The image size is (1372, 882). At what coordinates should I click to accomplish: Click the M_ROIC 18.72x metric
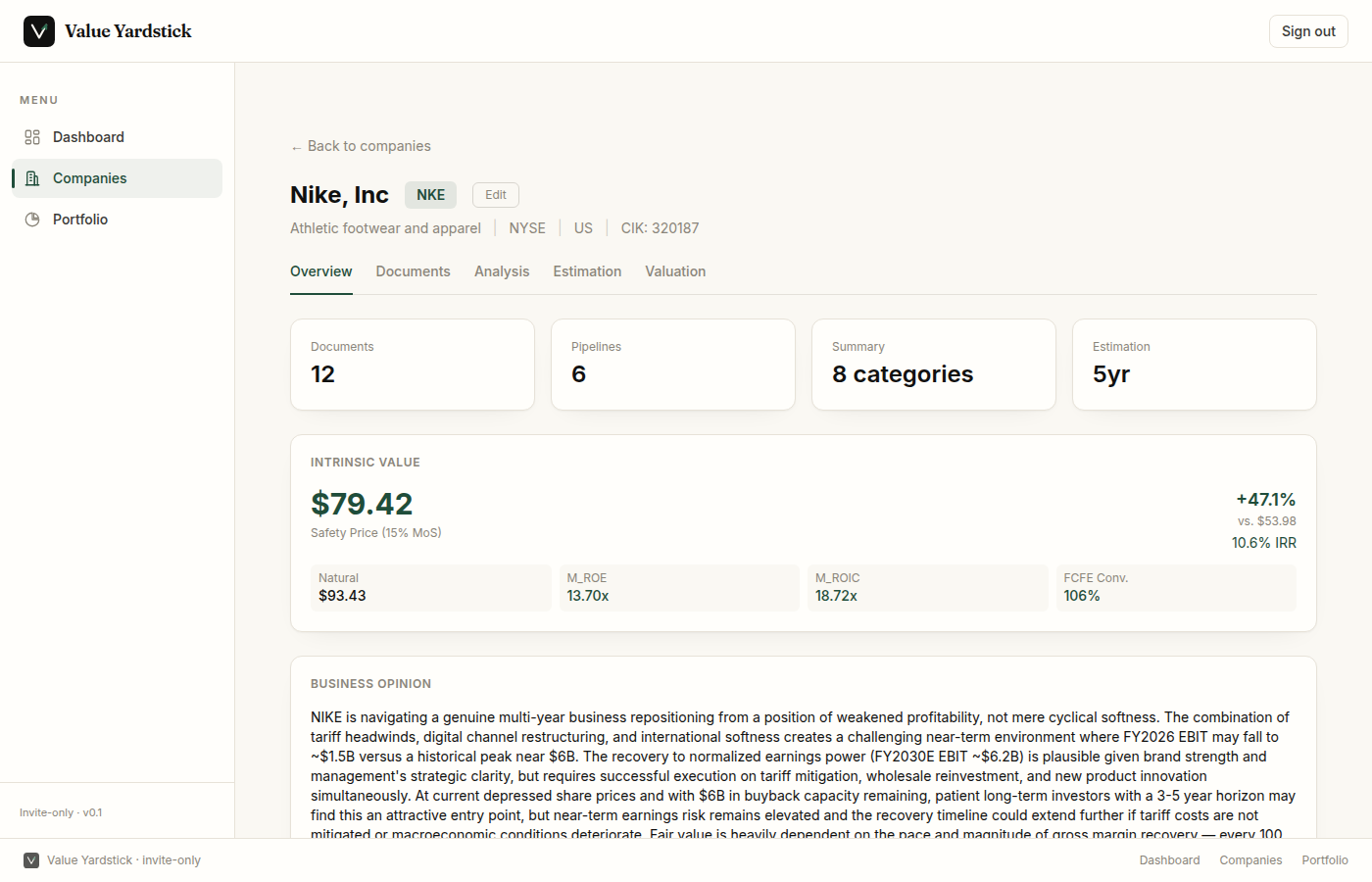pos(928,588)
